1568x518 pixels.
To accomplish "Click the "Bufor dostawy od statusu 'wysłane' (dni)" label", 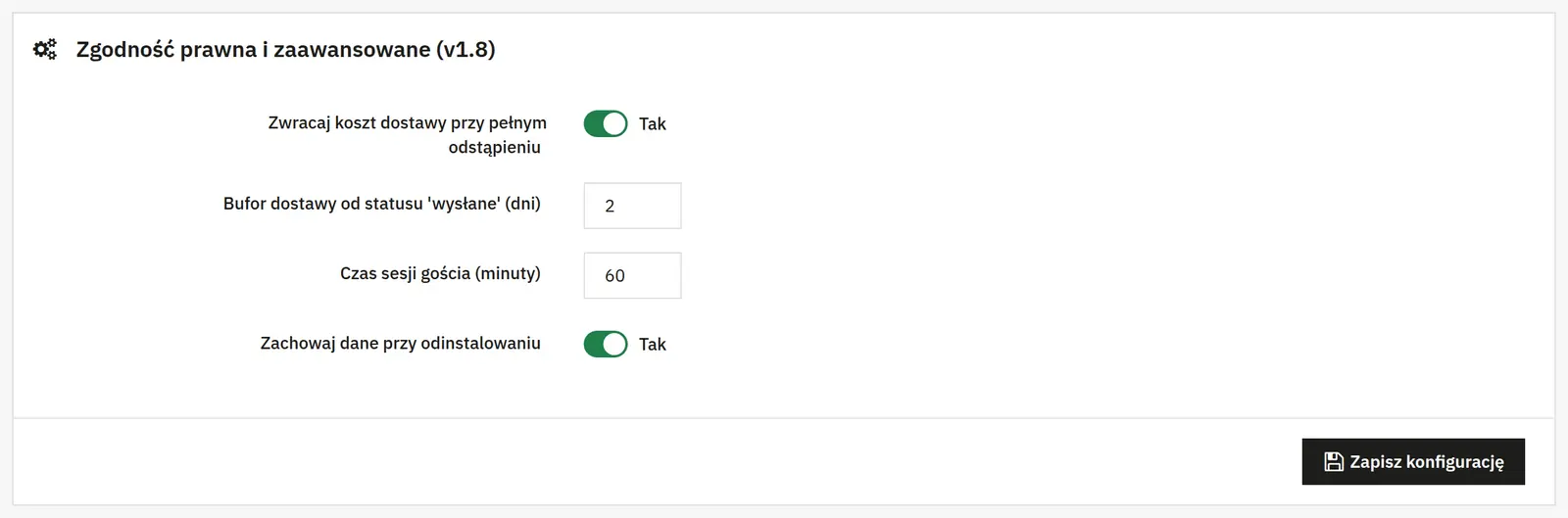I will (382, 204).
